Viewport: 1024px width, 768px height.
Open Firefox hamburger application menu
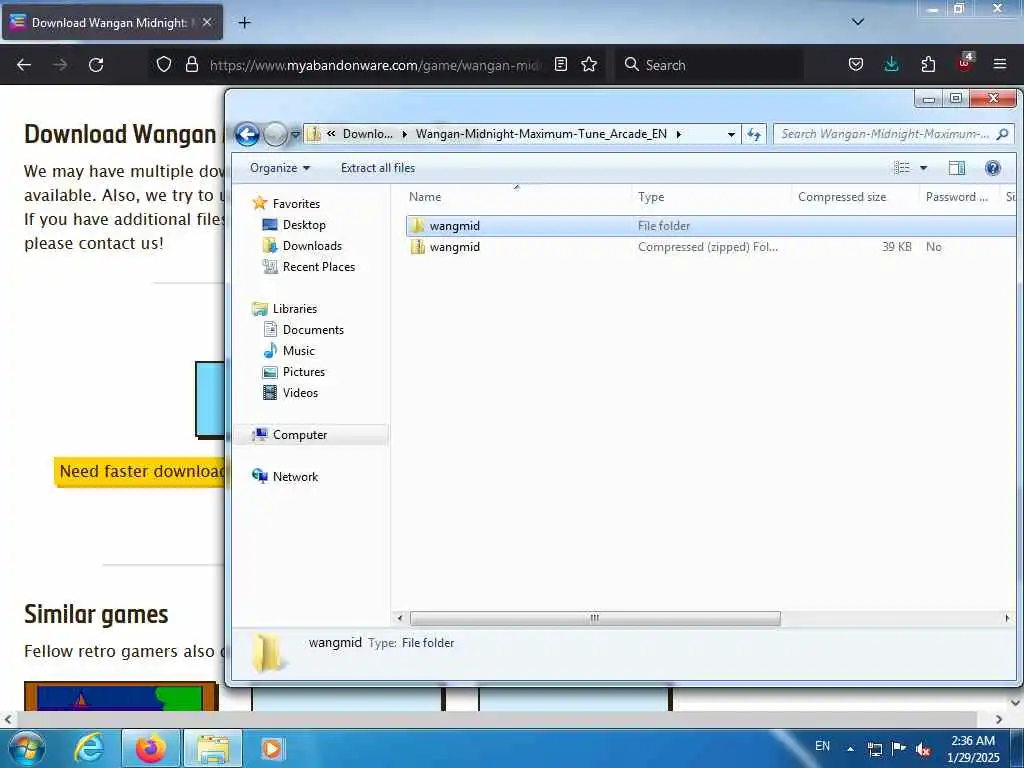(1000, 64)
